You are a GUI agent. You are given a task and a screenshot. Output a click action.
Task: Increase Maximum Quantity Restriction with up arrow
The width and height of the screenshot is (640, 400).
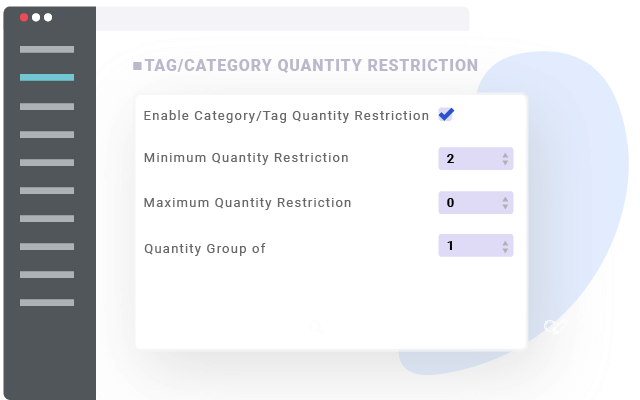click(x=506, y=199)
